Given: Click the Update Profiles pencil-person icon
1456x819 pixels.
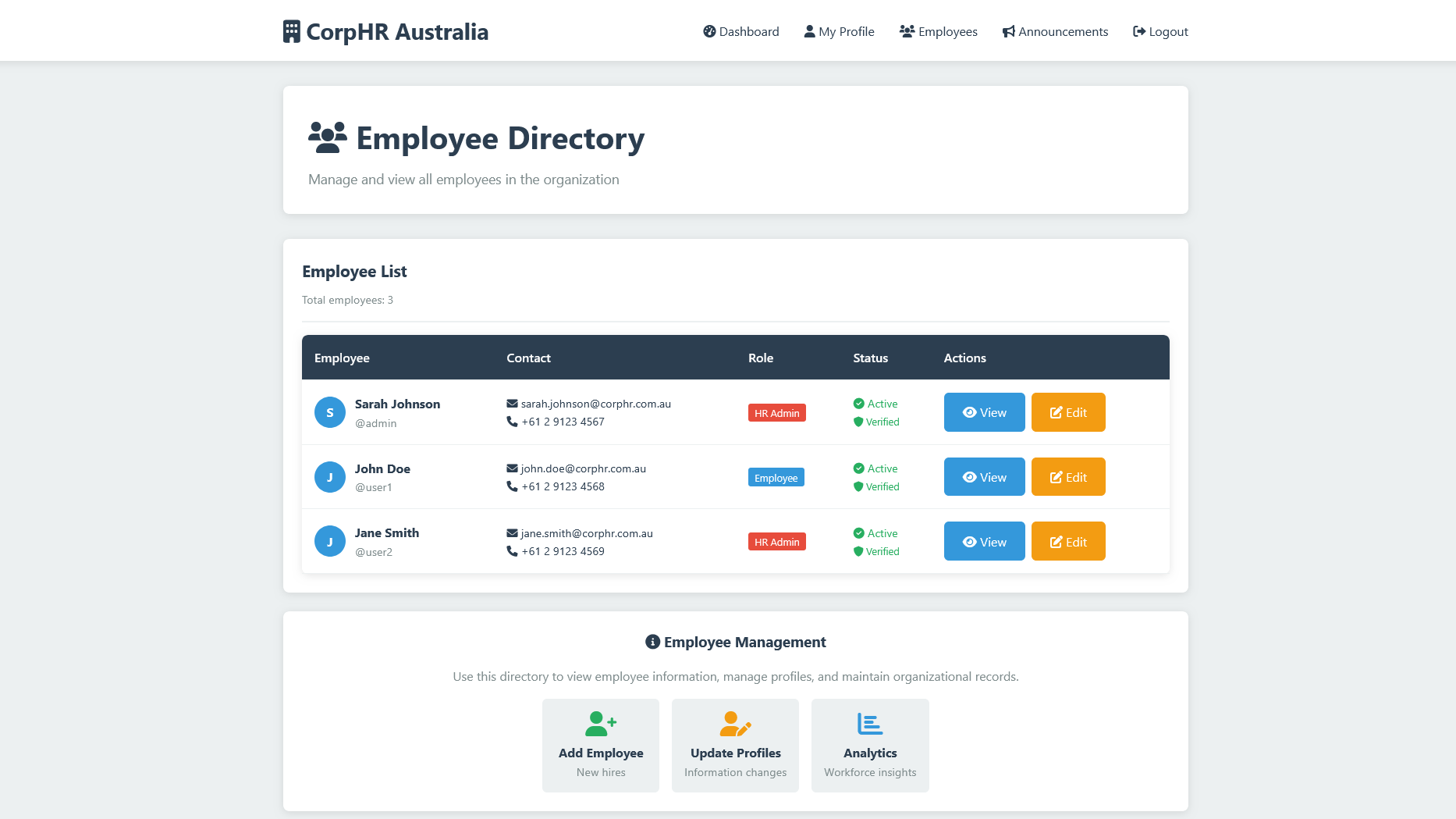Looking at the screenshot, I should point(735,724).
